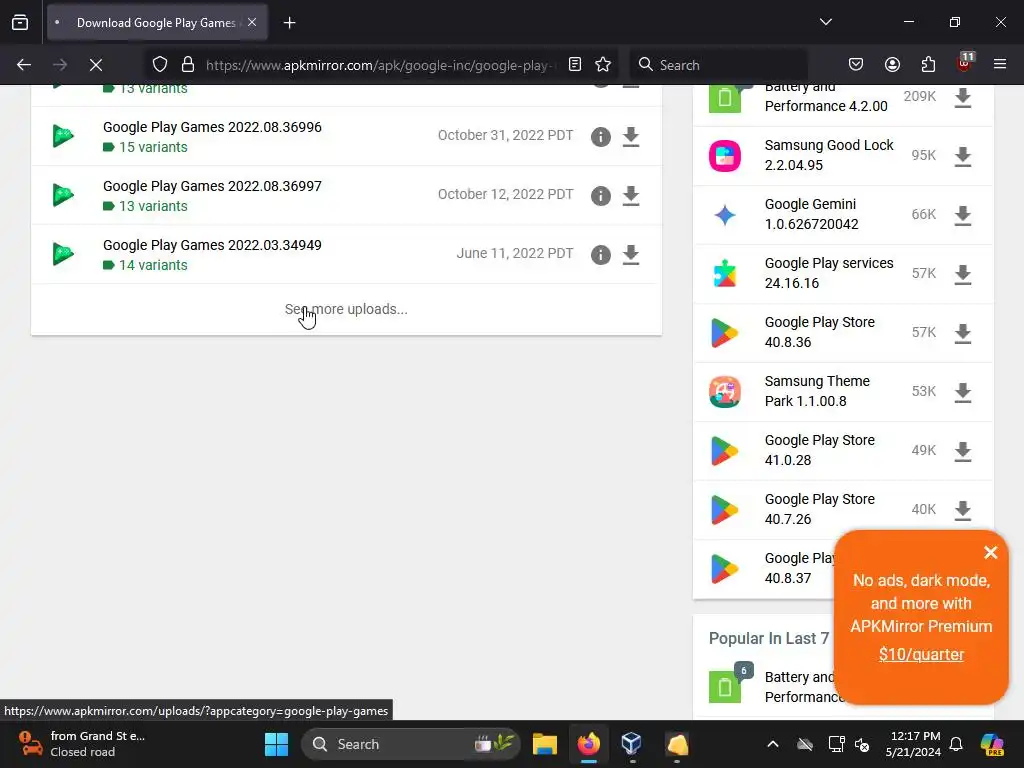The height and width of the screenshot is (768, 1024).
Task: Select the Download Google Play Games tab
Action: tap(157, 23)
